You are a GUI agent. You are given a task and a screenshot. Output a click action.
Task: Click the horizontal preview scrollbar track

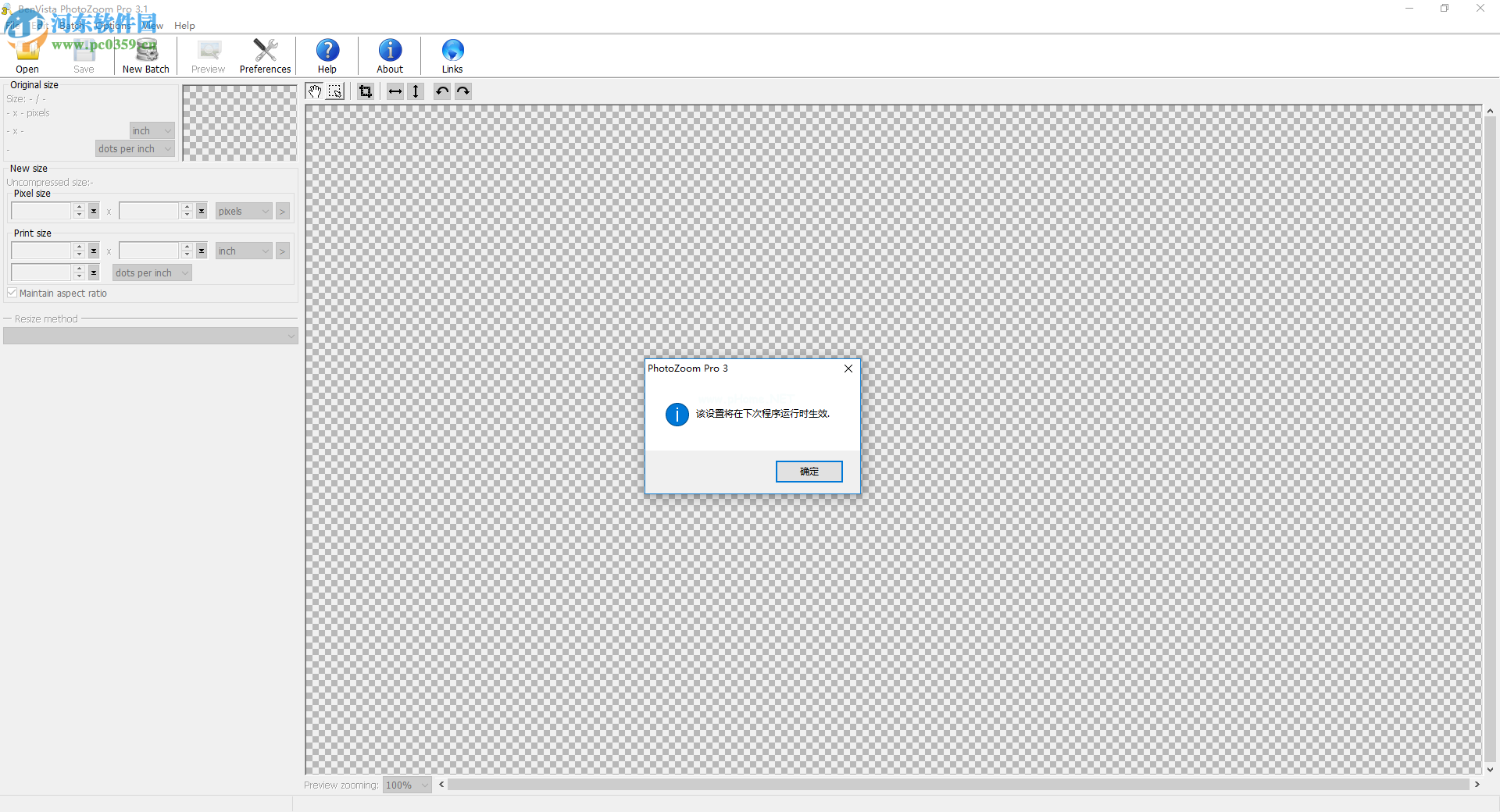tap(959, 785)
